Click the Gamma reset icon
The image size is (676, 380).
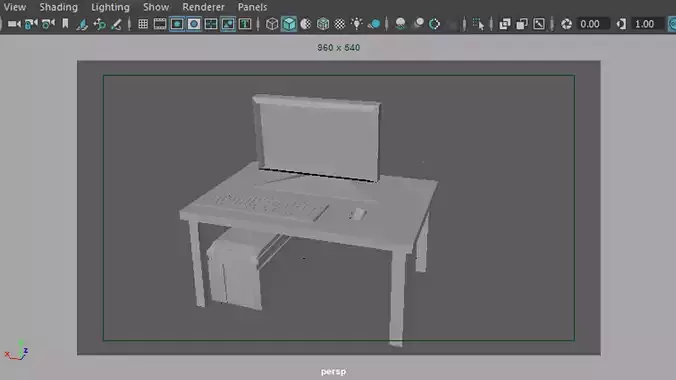pos(621,24)
